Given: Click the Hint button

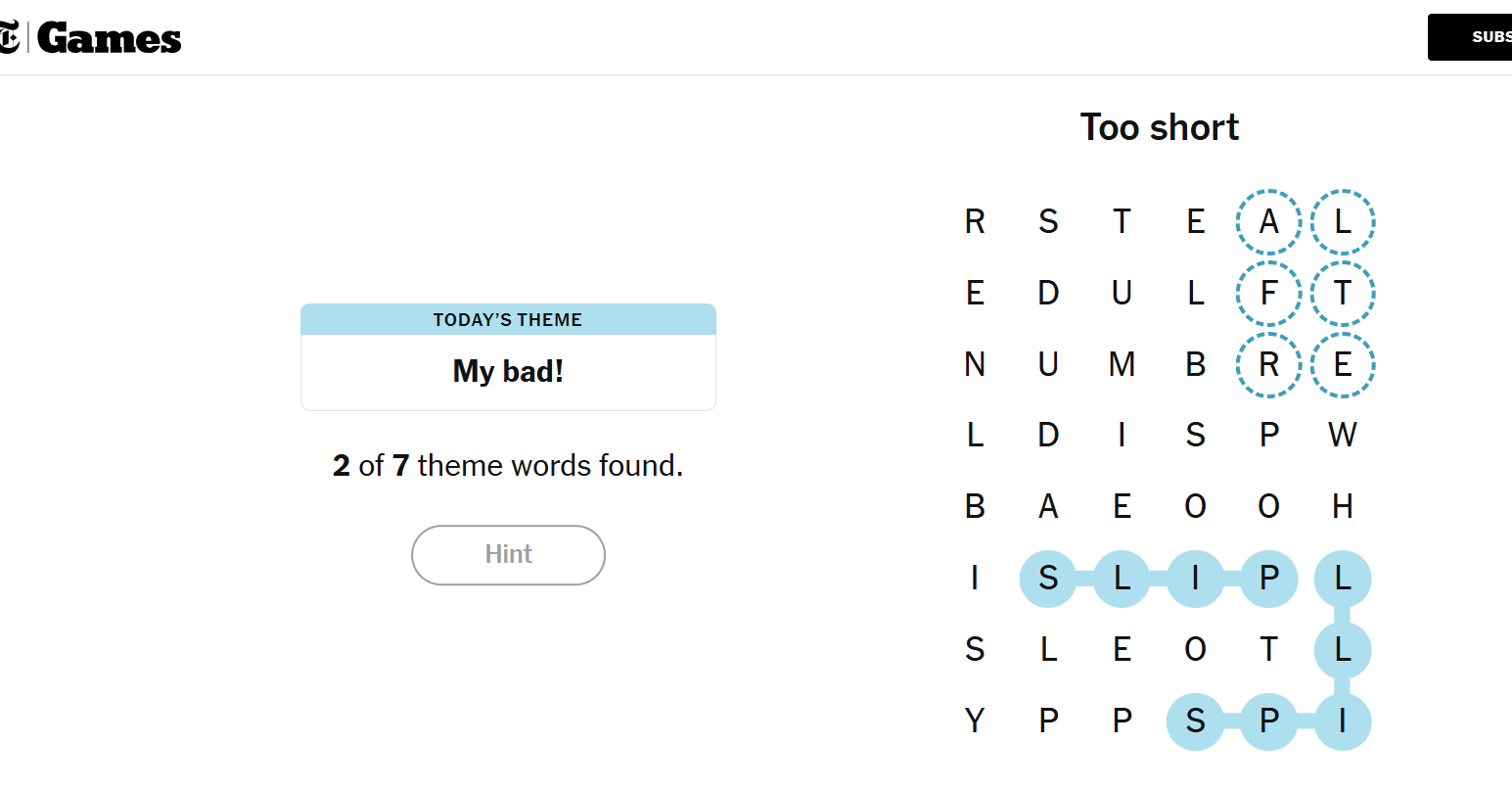Looking at the screenshot, I should pyautogui.click(x=508, y=555).
